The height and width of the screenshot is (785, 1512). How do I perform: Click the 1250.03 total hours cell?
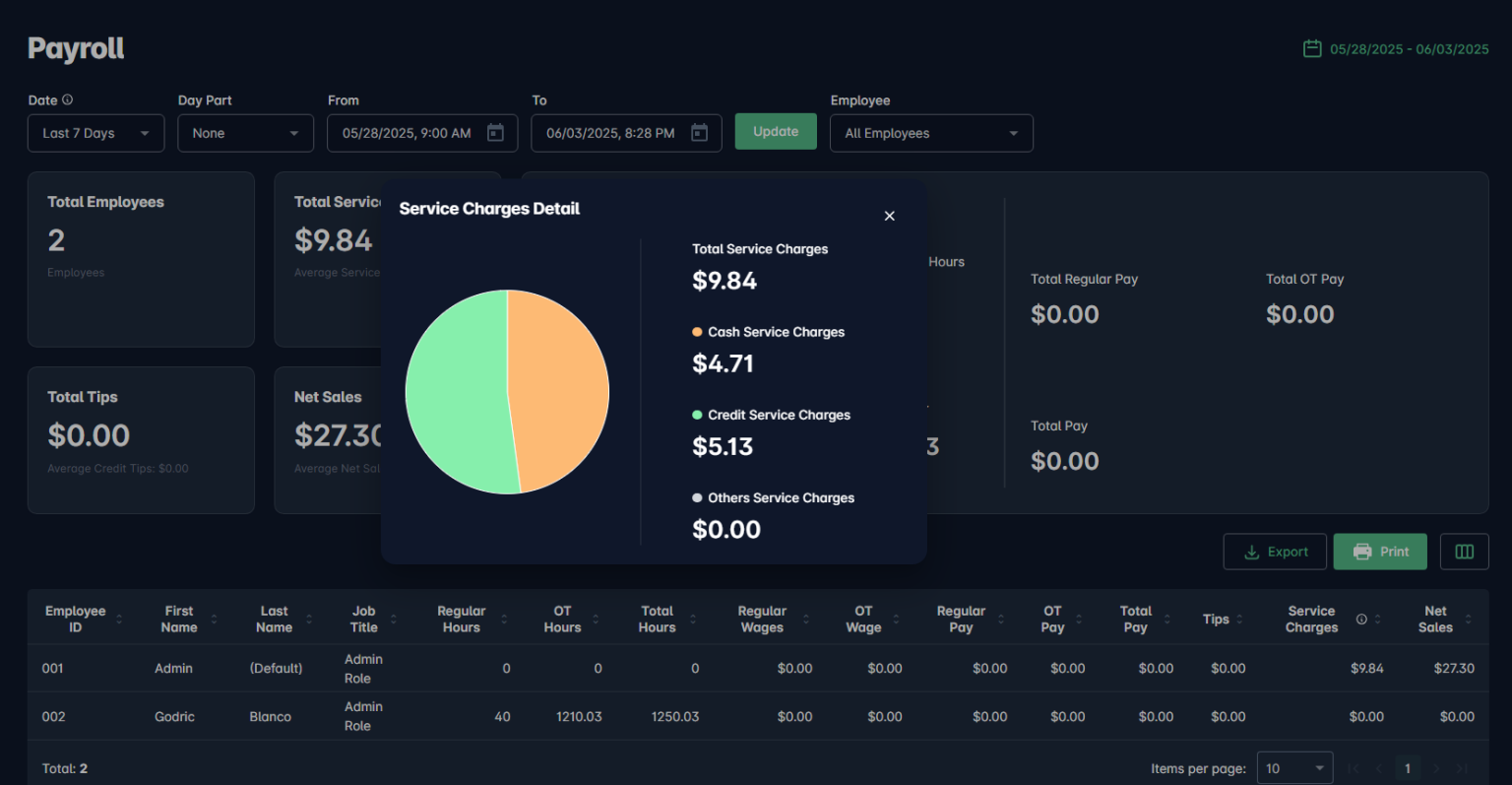[x=675, y=716]
